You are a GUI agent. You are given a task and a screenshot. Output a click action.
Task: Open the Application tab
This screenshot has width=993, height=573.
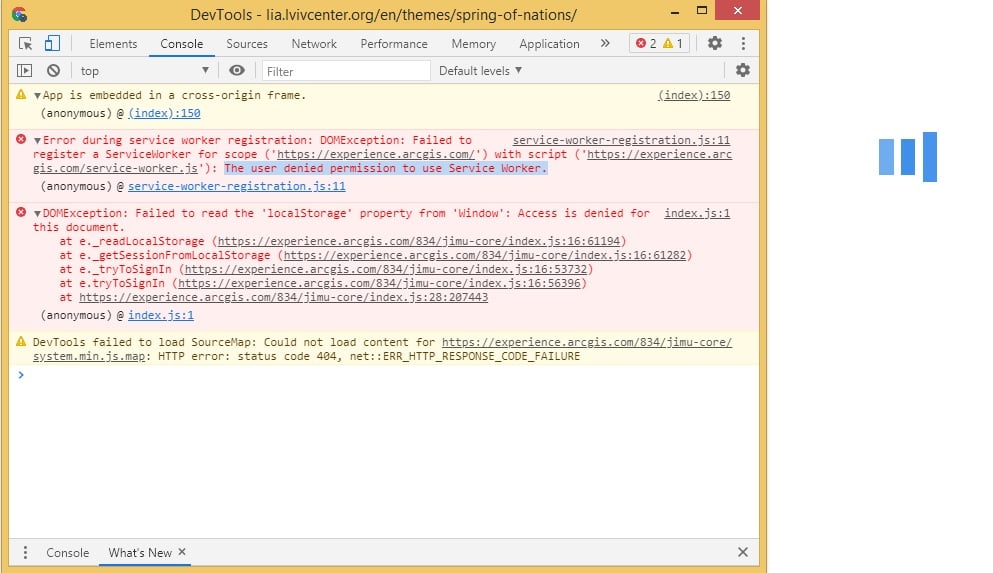point(549,44)
